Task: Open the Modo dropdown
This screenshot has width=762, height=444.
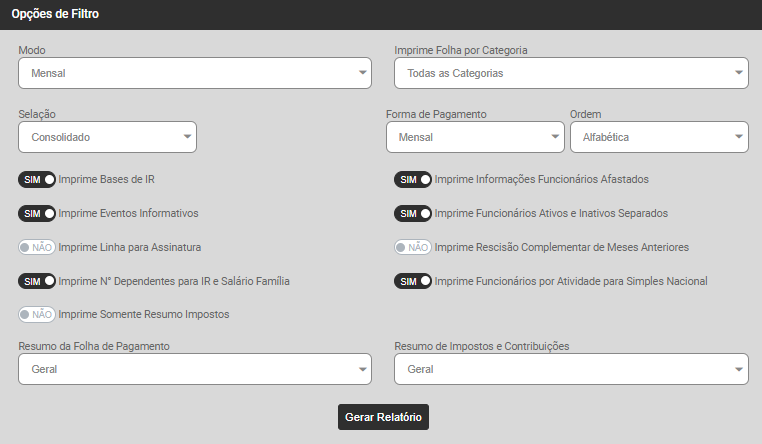Action: (195, 73)
